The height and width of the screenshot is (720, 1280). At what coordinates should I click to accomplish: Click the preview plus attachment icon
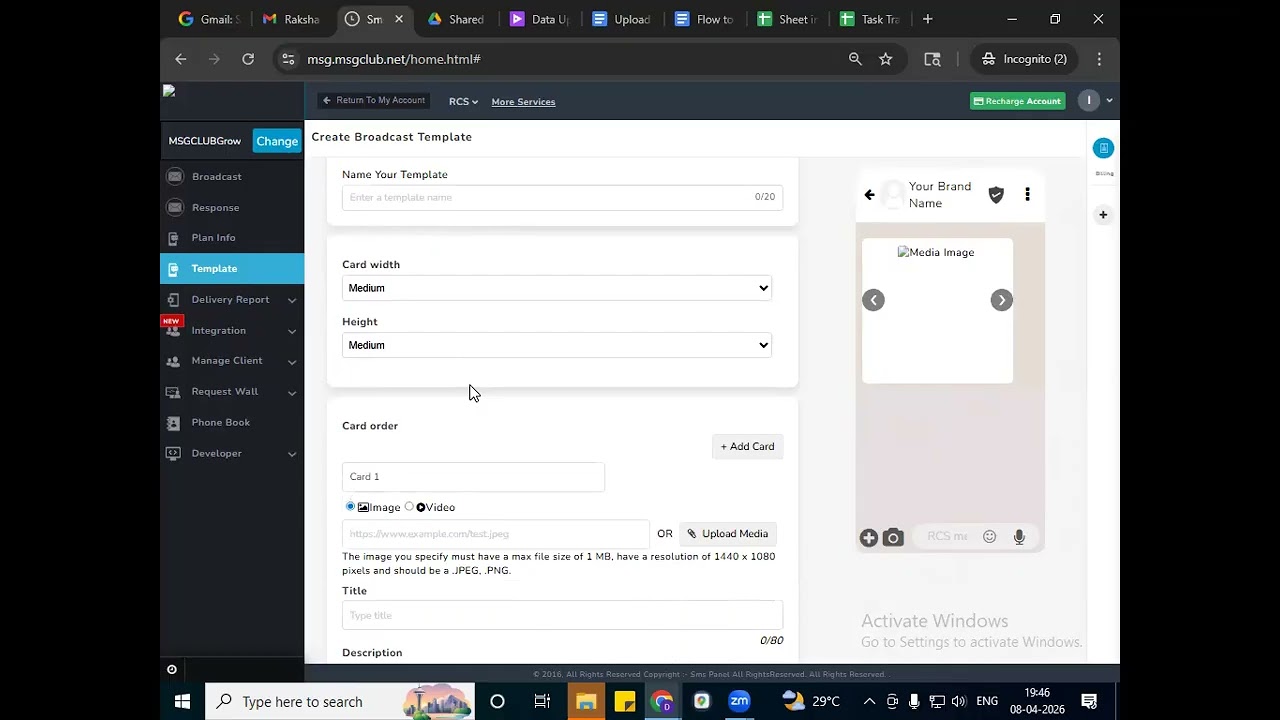pyautogui.click(x=868, y=538)
